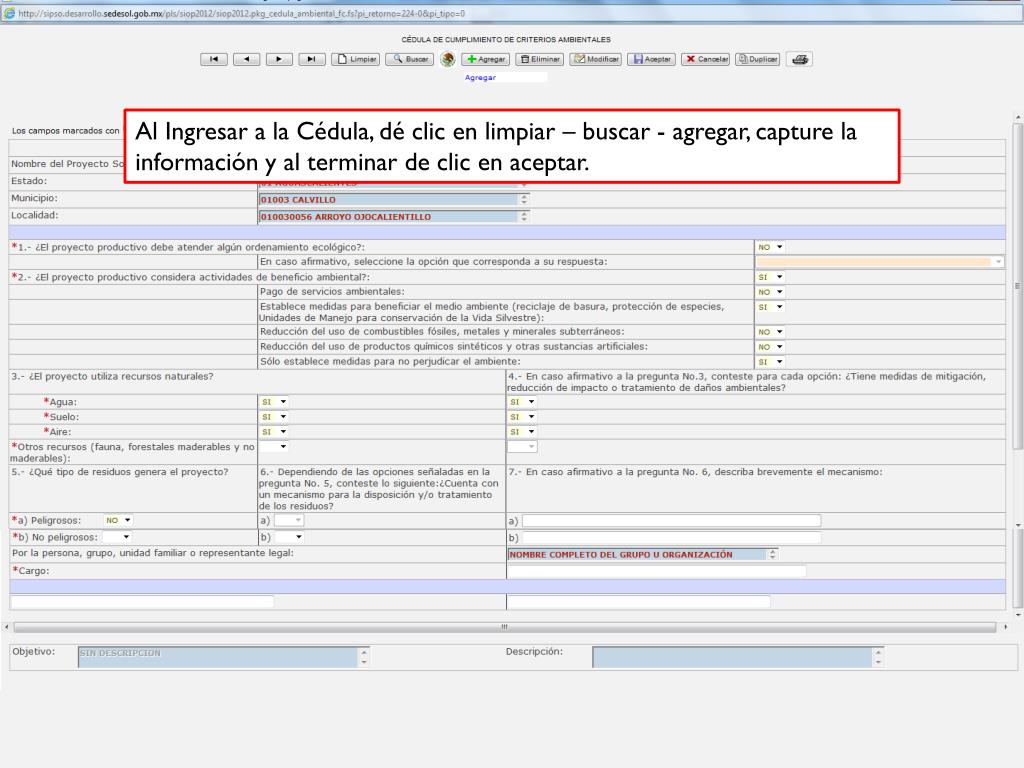This screenshot has width=1024, height=768.
Task: Click the Municipio field stepper arrows
Action: pyautogui.click(x=524, y=200)
